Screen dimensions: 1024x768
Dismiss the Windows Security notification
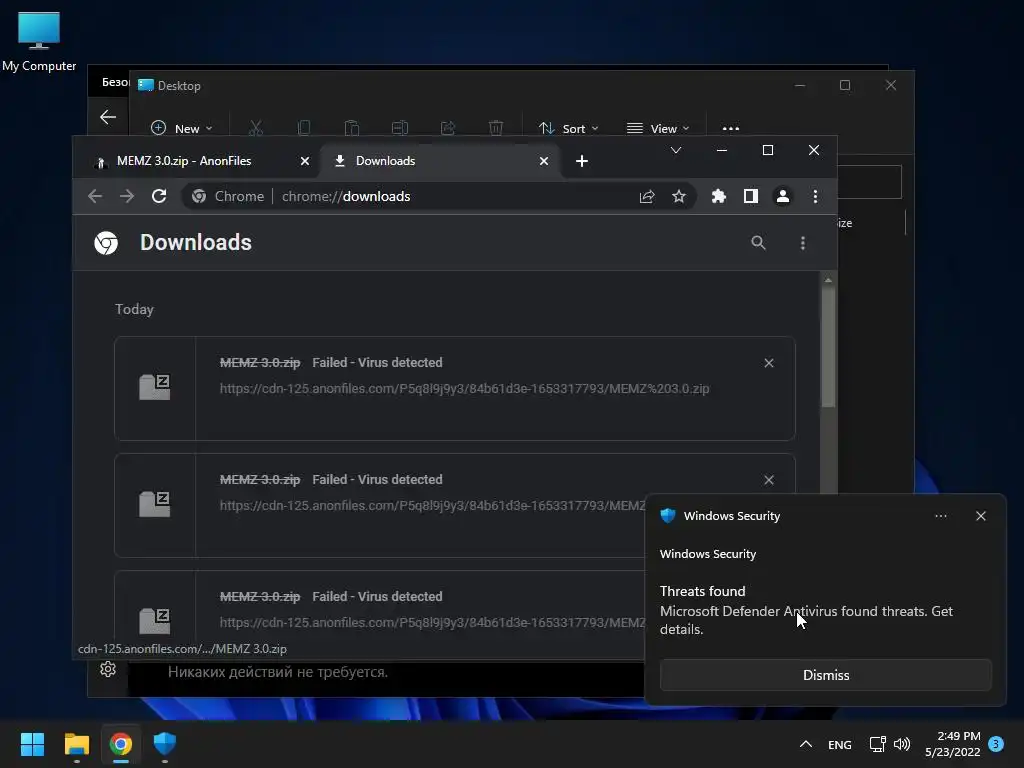pos(825,675)
